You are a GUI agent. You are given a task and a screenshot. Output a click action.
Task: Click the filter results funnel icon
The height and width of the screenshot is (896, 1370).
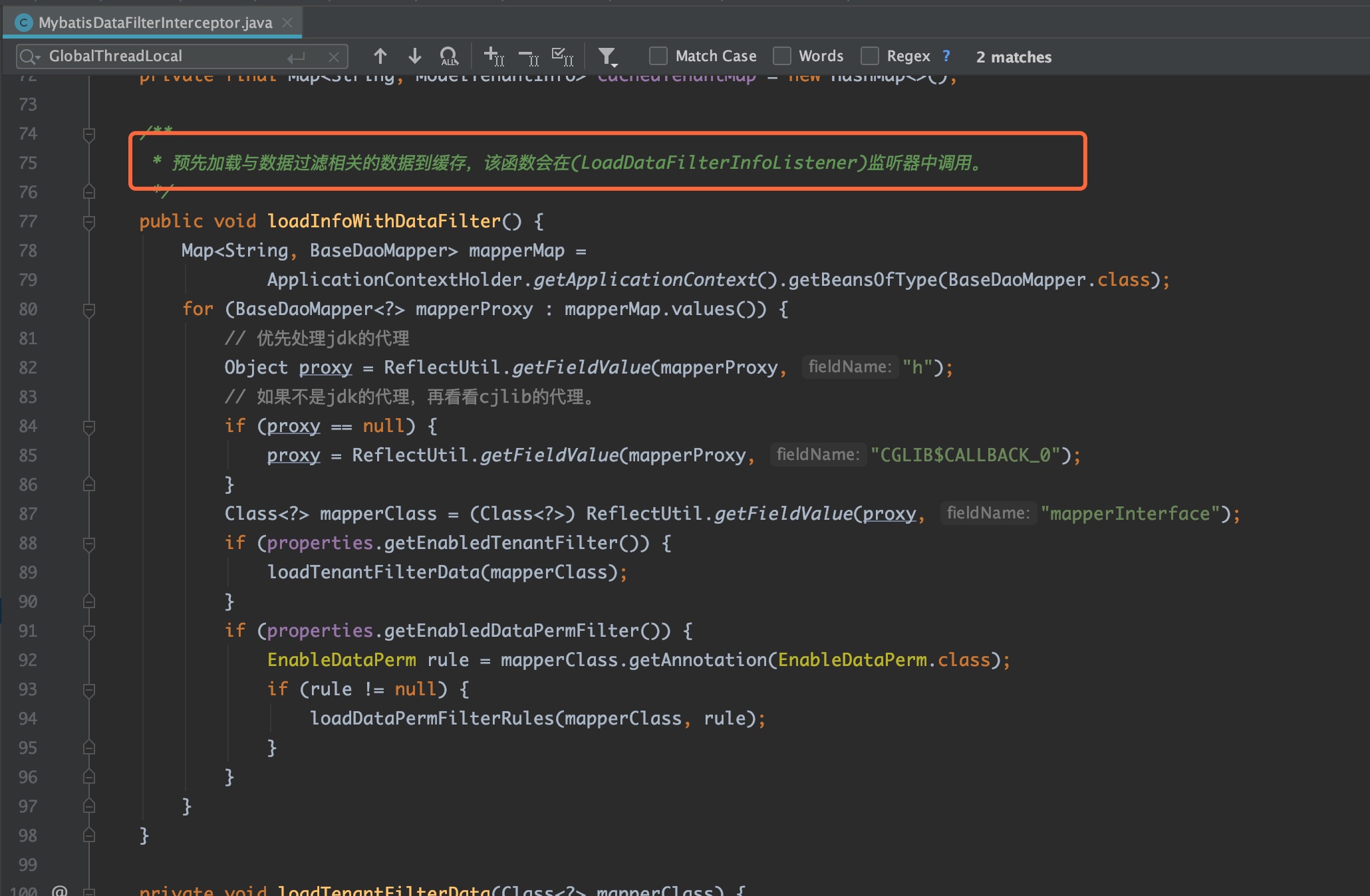[x=609, y=55]
